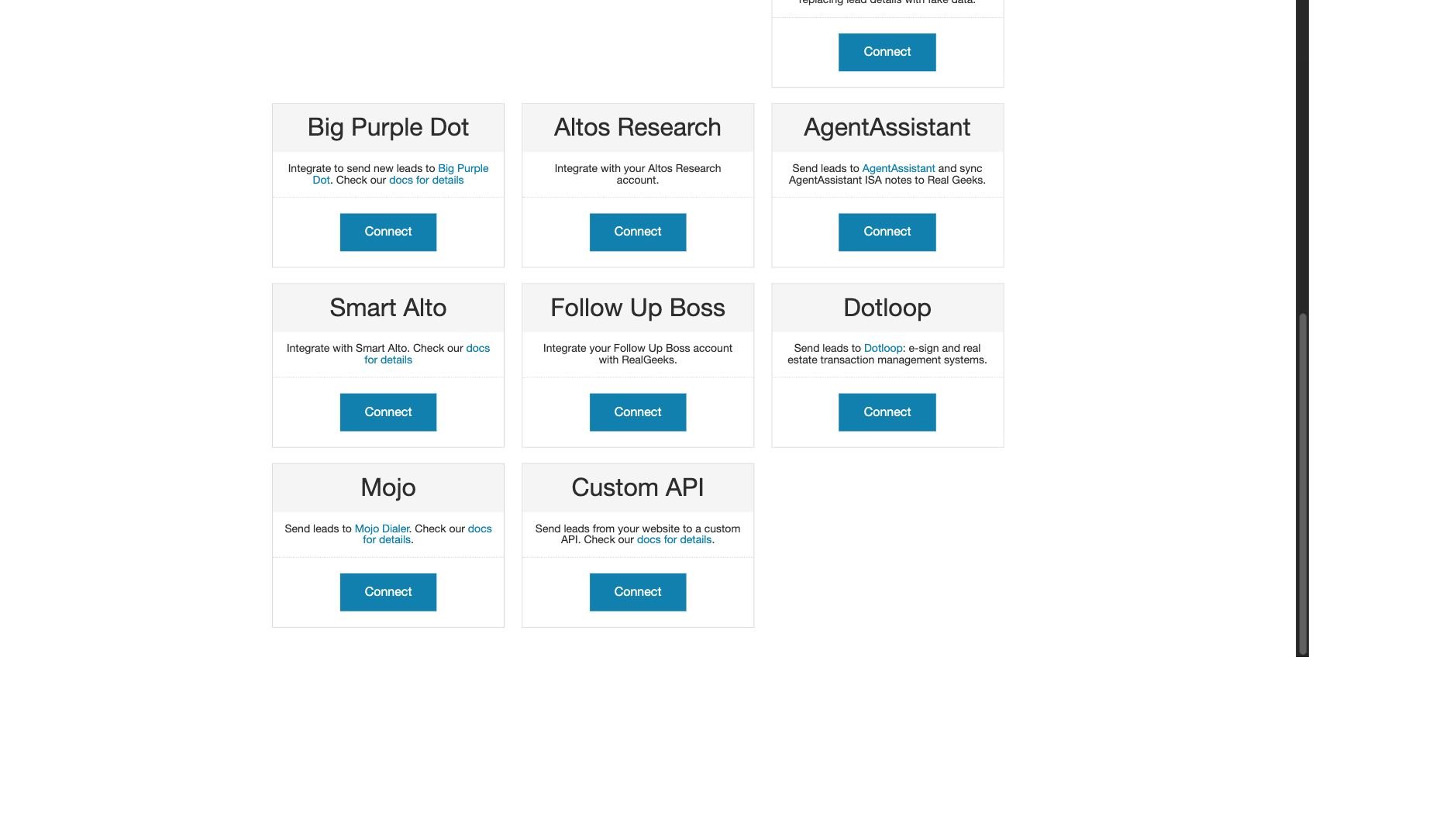Click the Mojo card heading
The height and width of the screenshot is (840, 1440).
[388, 487]
